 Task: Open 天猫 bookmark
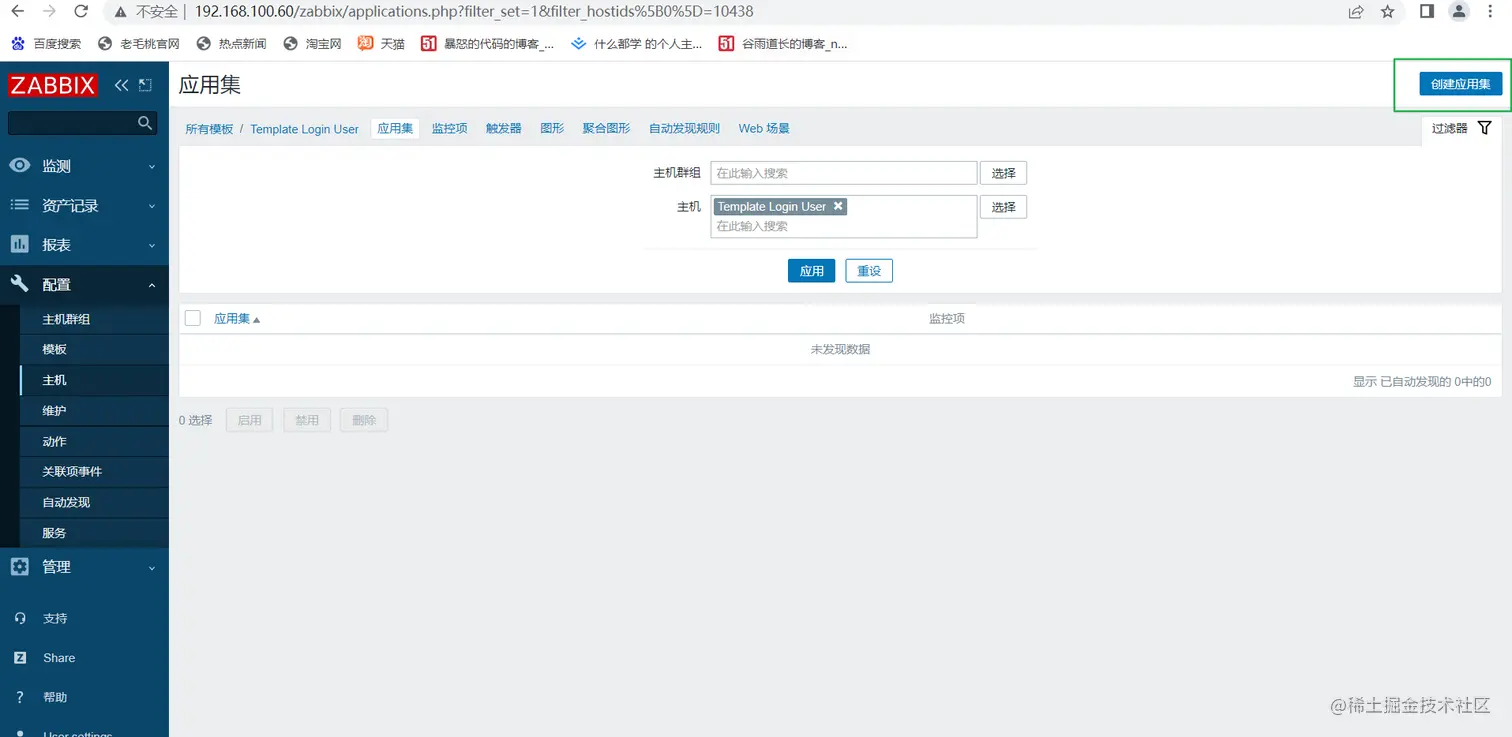382,44
